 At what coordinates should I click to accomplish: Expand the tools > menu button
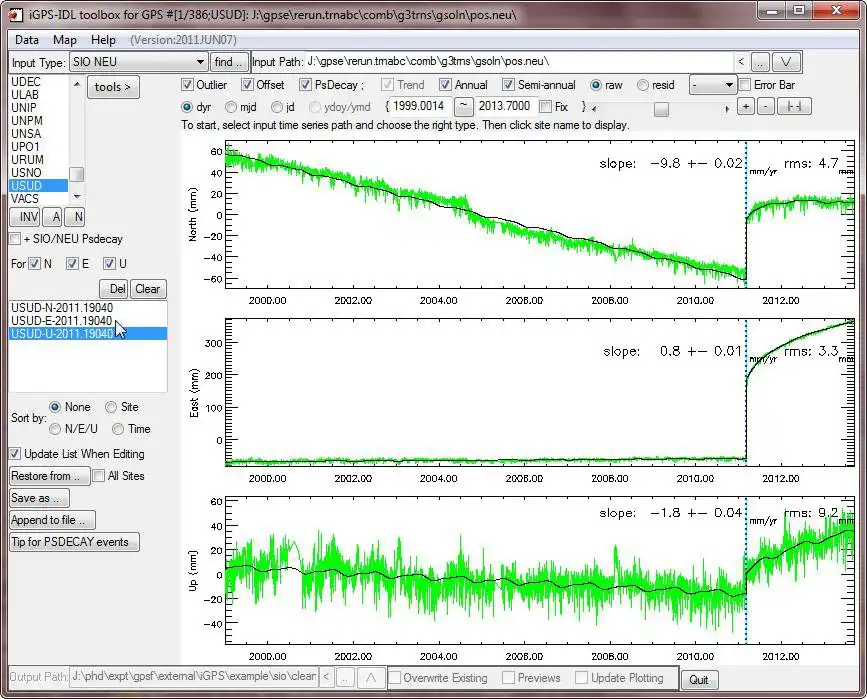(114, 87)
